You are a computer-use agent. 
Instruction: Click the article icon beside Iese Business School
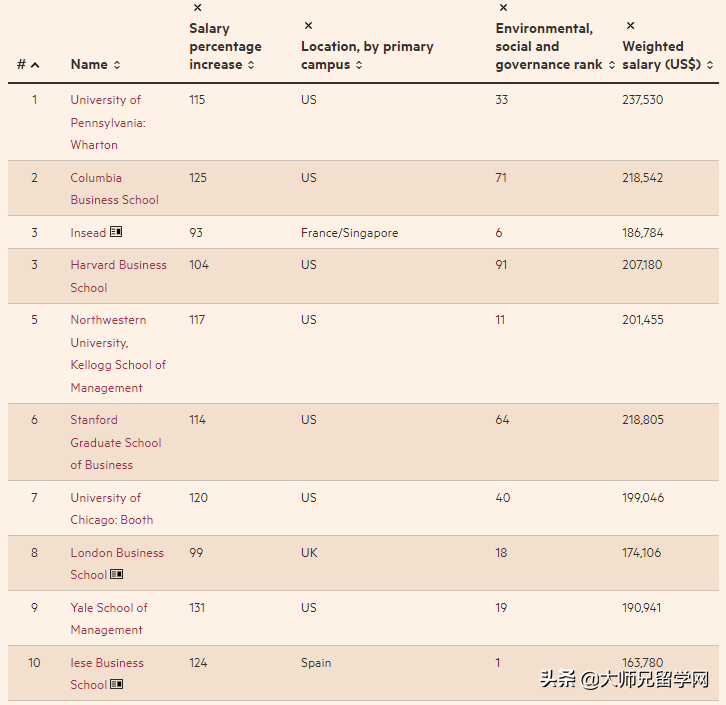pyautogui.click(x=117, y=685)
